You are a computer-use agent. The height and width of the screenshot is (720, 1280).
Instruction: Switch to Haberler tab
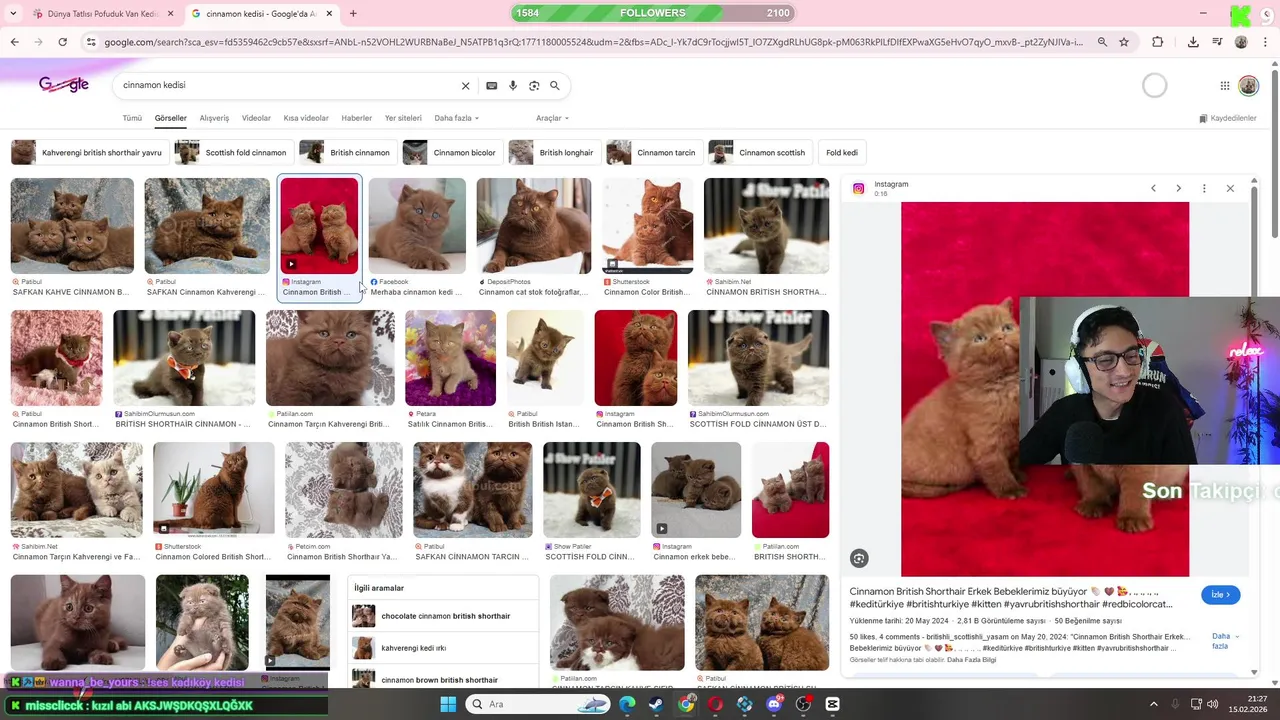click(357, 118)
